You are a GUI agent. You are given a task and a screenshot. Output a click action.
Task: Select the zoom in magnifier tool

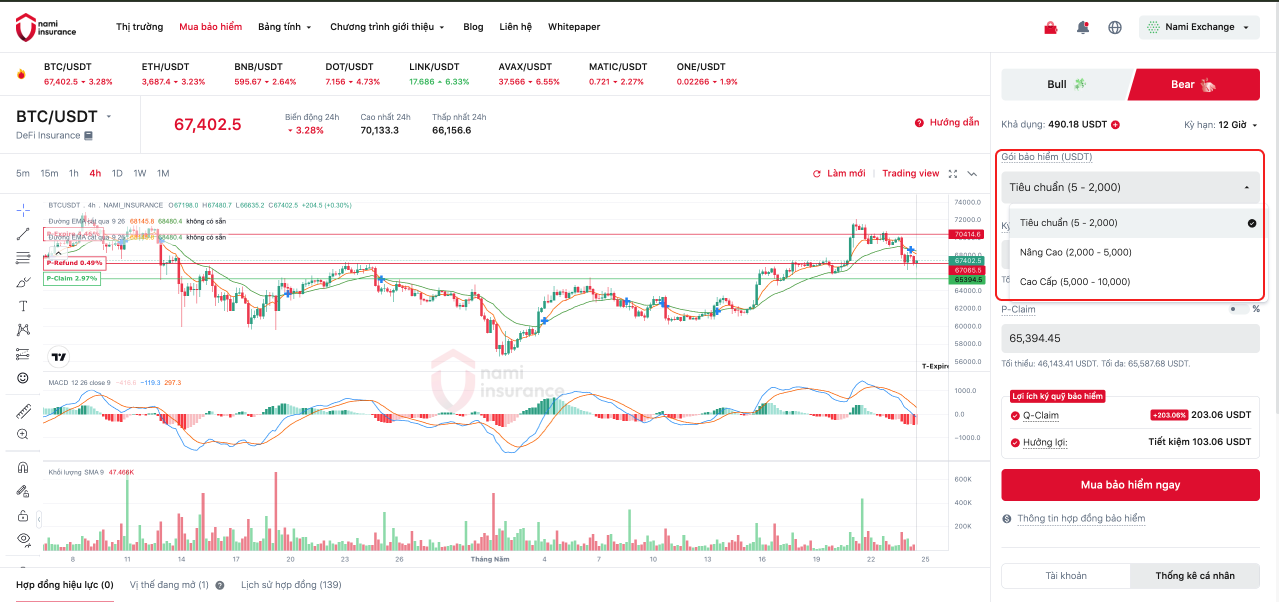22,434
